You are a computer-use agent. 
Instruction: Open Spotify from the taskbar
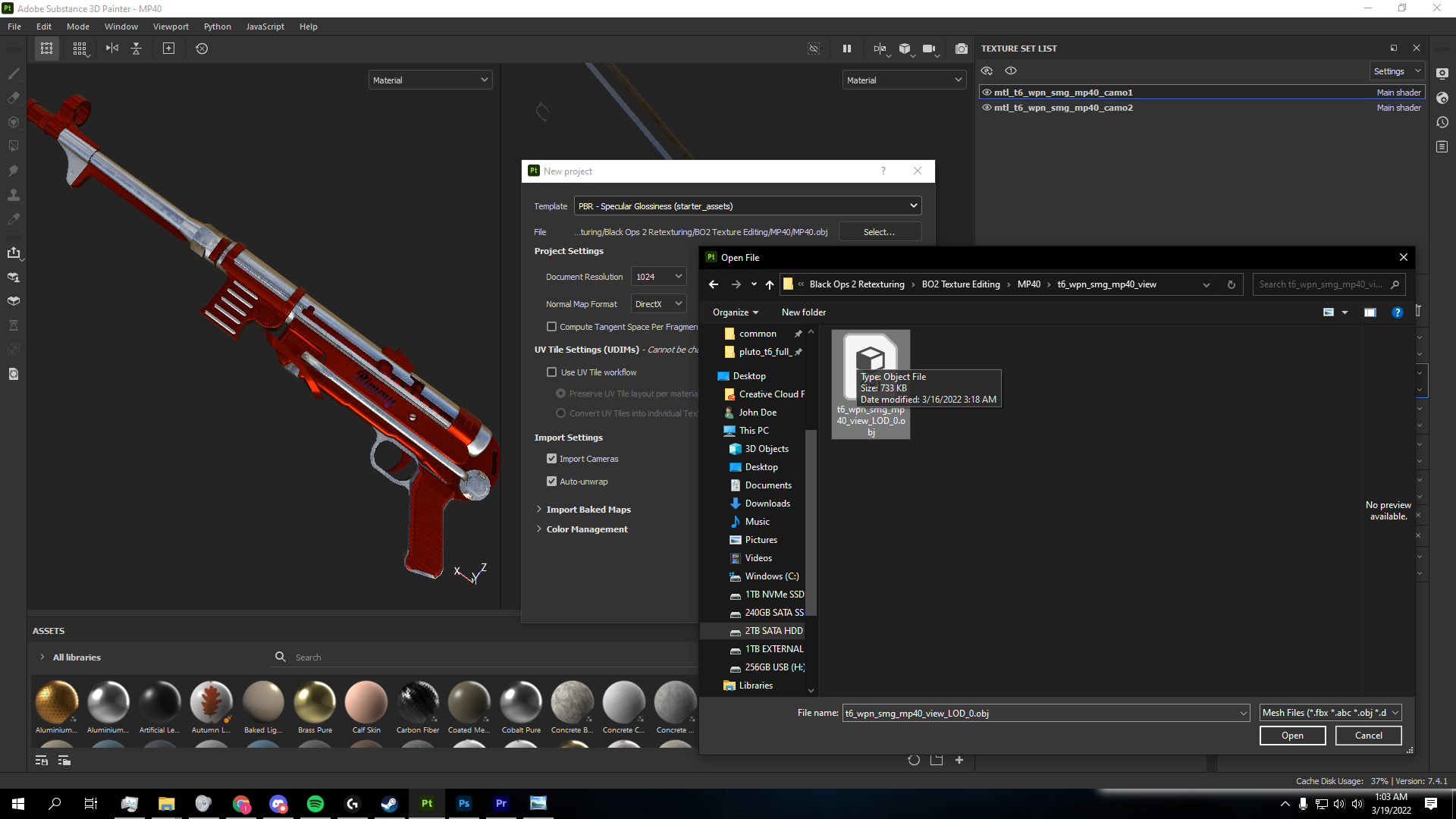click(315, 804)
